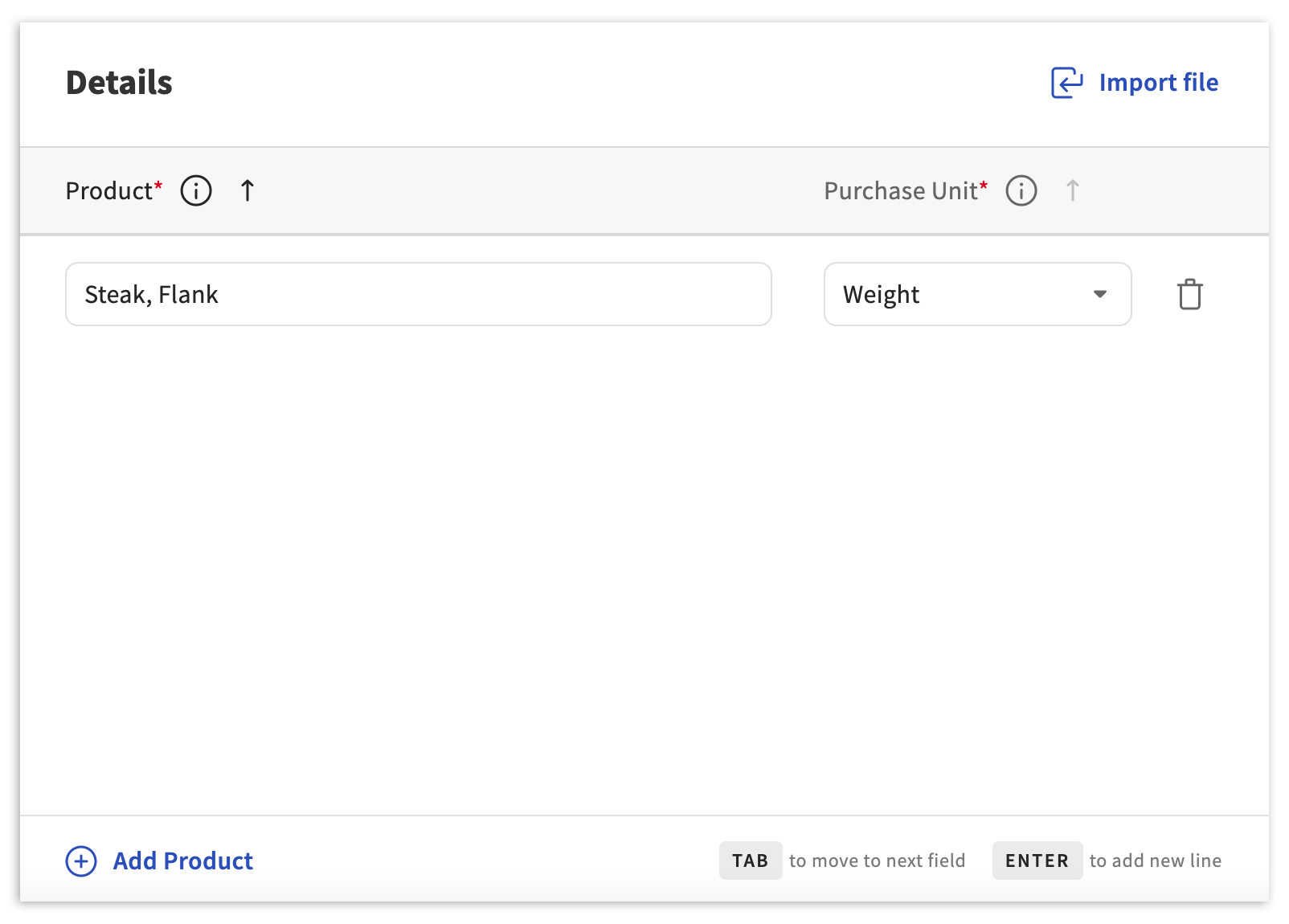Image resolution: width=1289 pixels, height=924 pixels.
Task: Select the Purchase Unit column header
Action: pos(903,190)
